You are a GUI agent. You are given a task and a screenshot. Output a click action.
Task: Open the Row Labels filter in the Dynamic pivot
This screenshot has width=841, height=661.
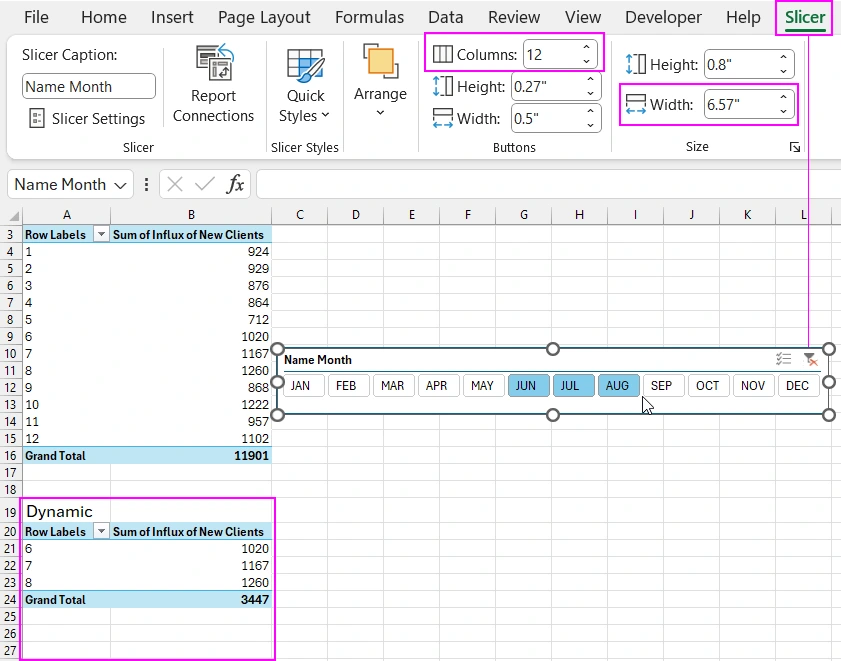(101, 531)
